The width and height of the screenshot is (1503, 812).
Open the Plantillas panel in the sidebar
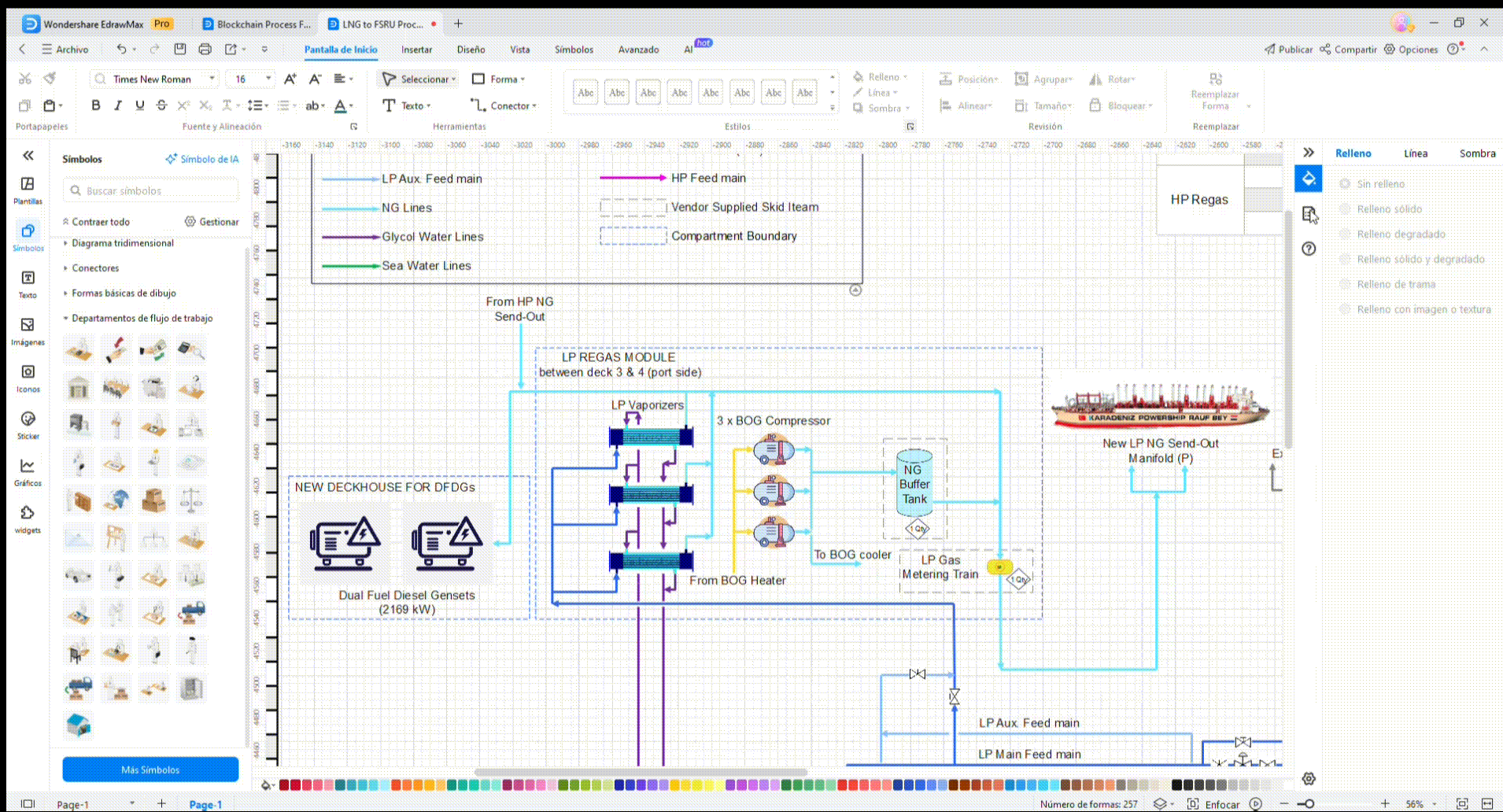point(28,190)
